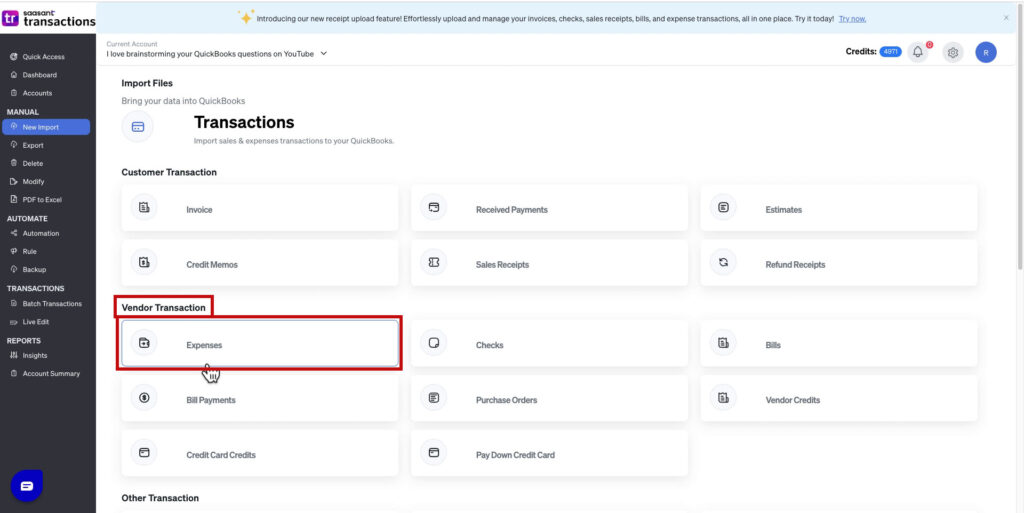Choose the Vendor Credits import label
The image size is (1024, 513).
(793, 400)
